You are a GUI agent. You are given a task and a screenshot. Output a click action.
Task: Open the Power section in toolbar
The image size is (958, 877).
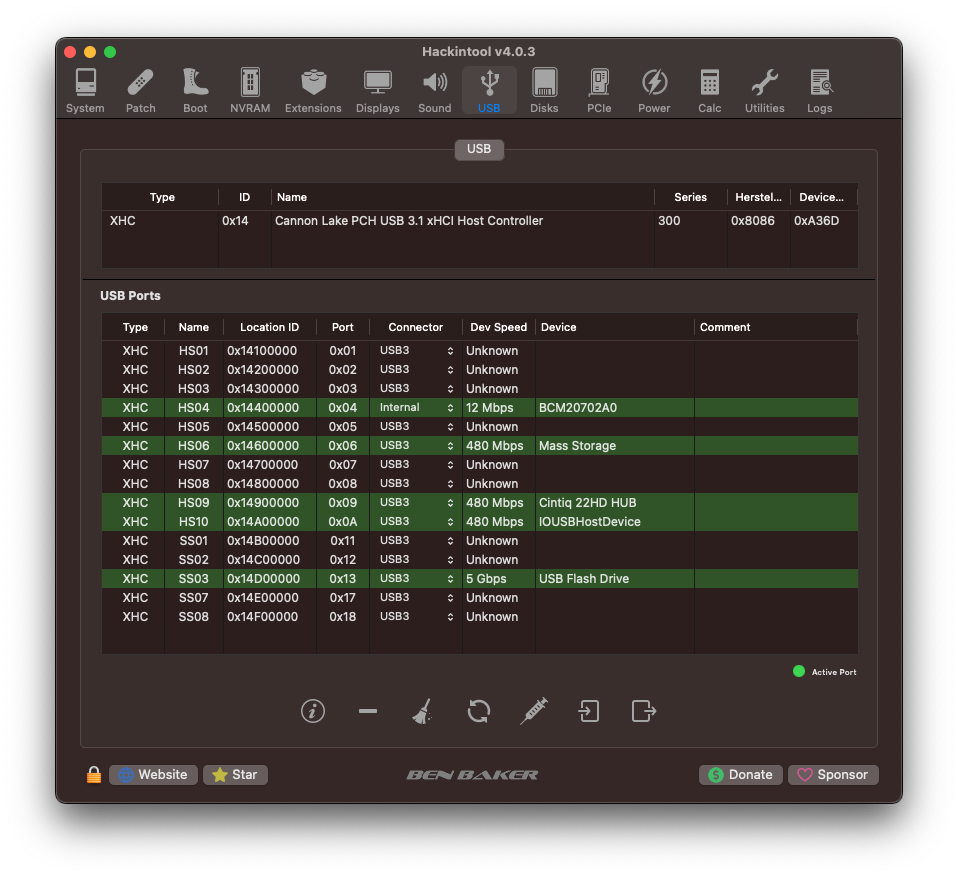654,91
